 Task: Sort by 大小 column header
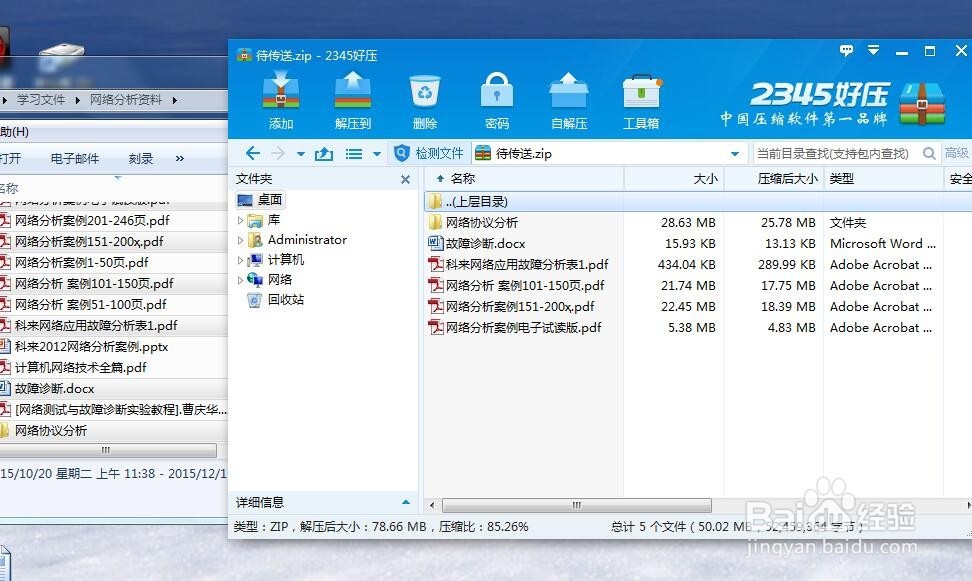[673, 179]
